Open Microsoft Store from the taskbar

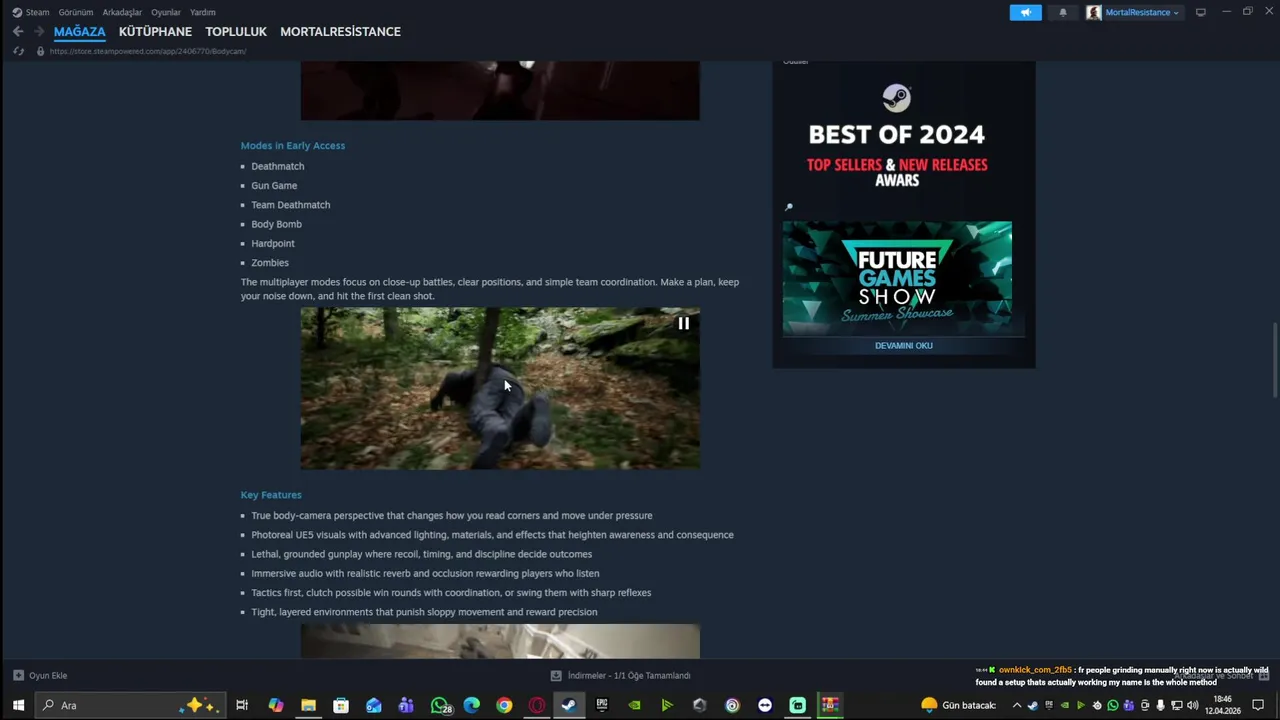(341, 705)
